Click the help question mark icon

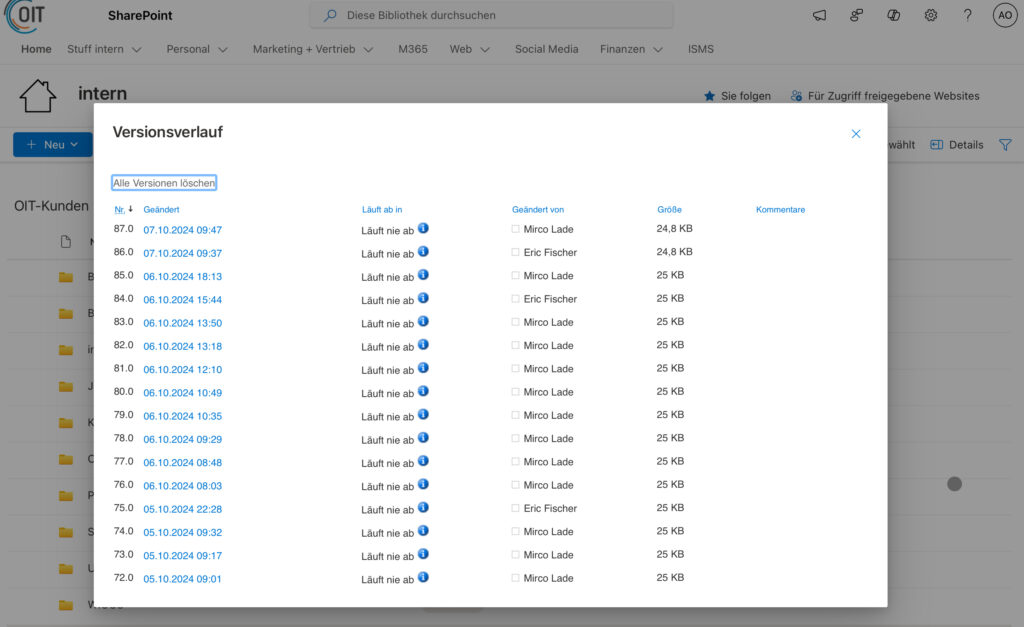967,15
